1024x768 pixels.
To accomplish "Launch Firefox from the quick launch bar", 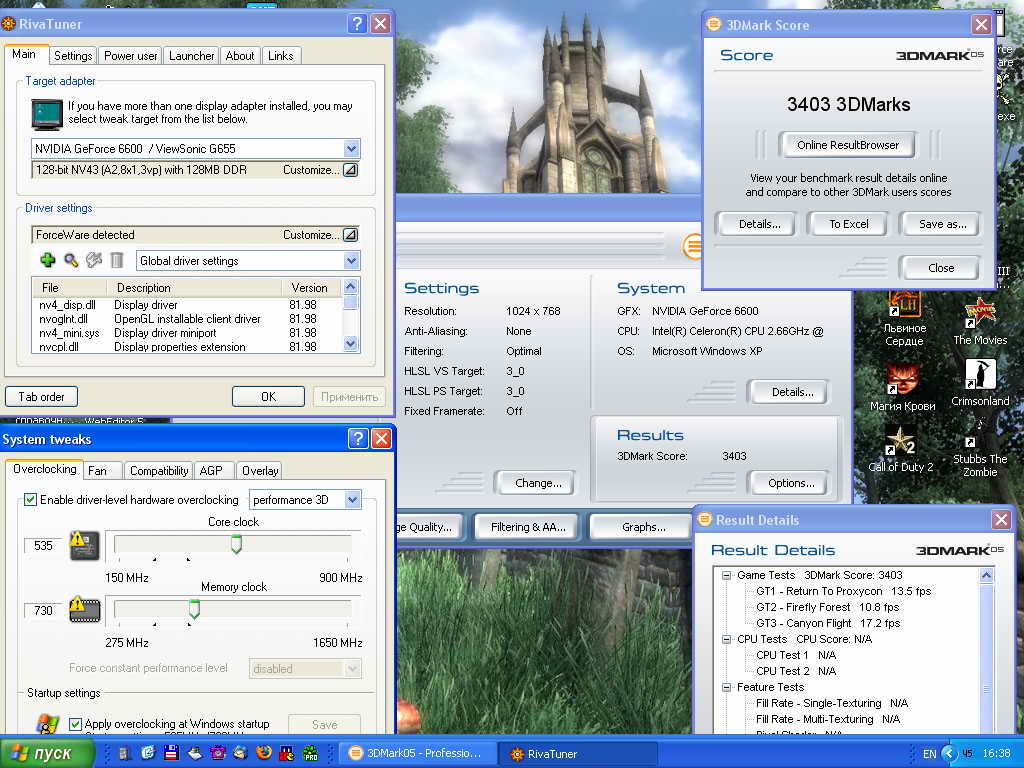I will 264,753.
